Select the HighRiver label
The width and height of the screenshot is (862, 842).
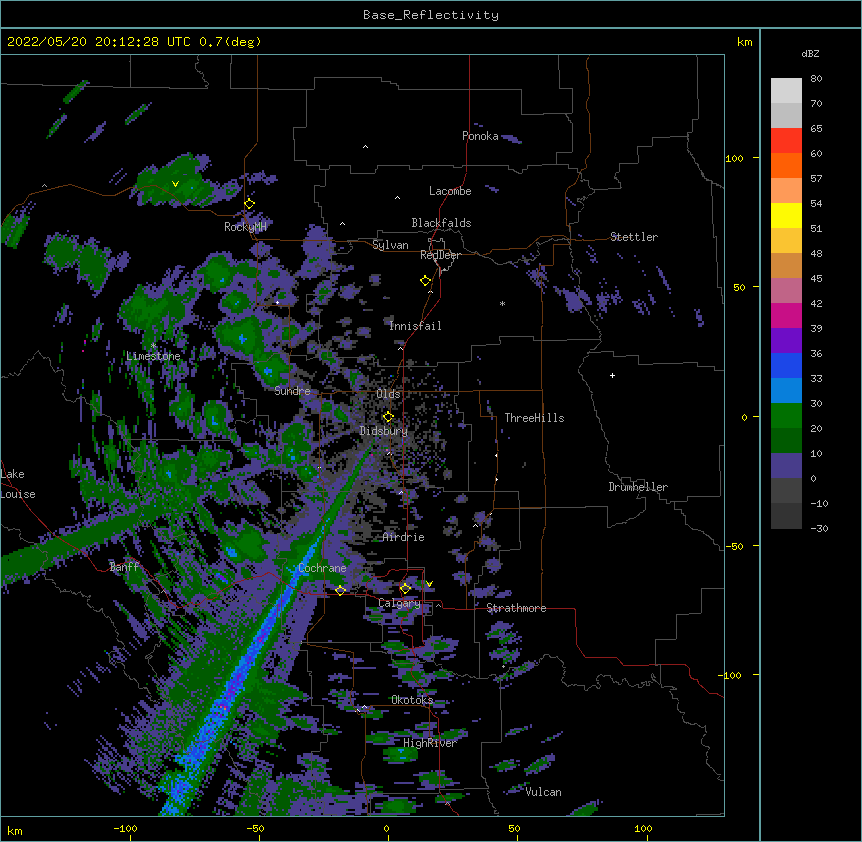[x=430, y=743]
